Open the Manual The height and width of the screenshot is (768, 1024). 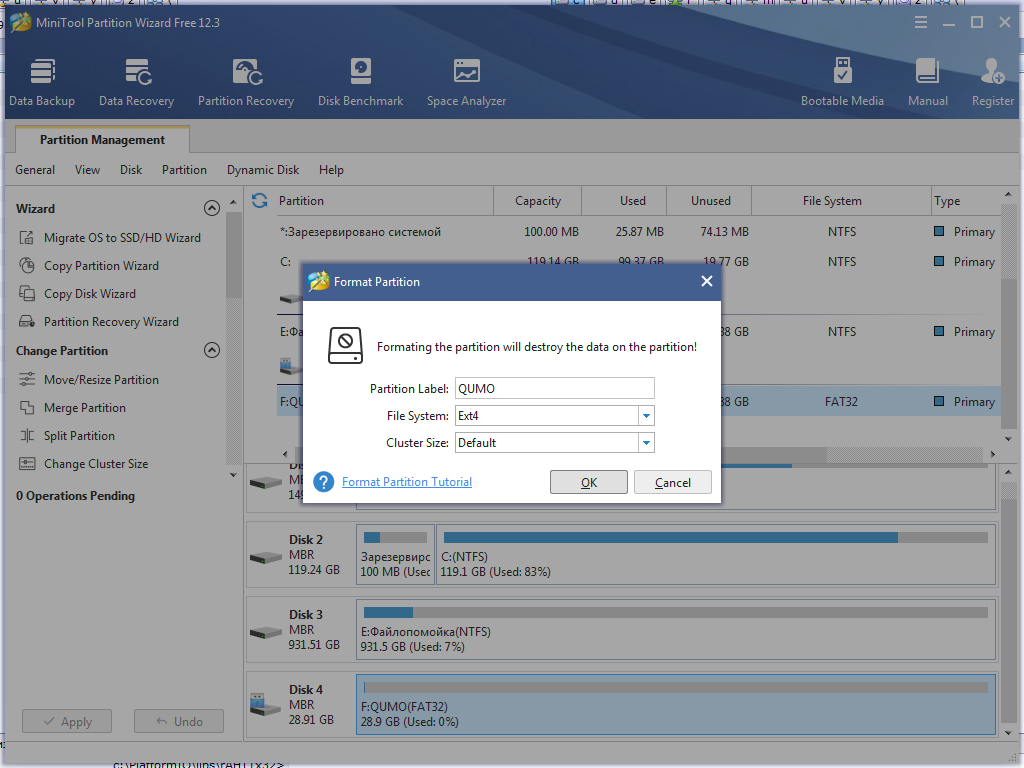coord(927,83)
